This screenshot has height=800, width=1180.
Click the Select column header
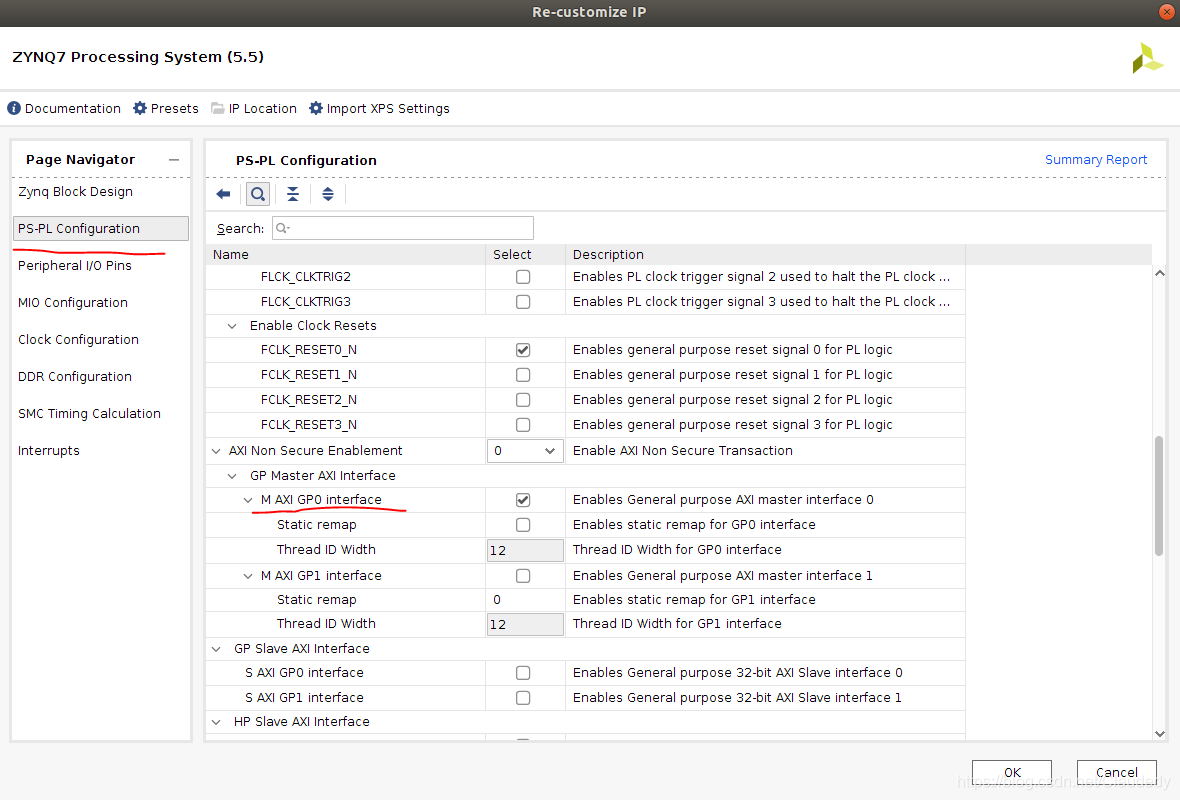pyautogui.click(x=525, y=254)
